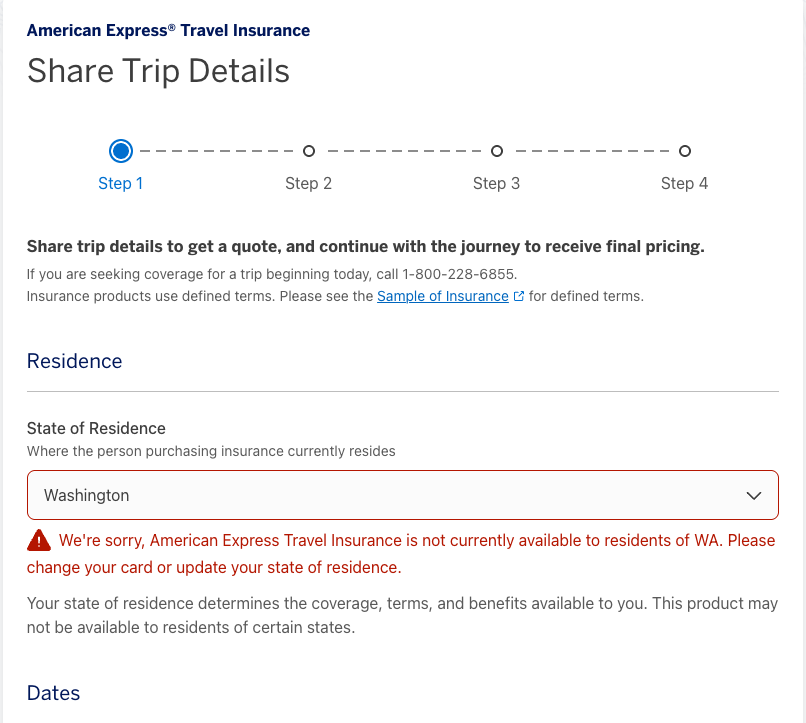
Task: Click the State of Residence field label
Action: pos(96,428)
